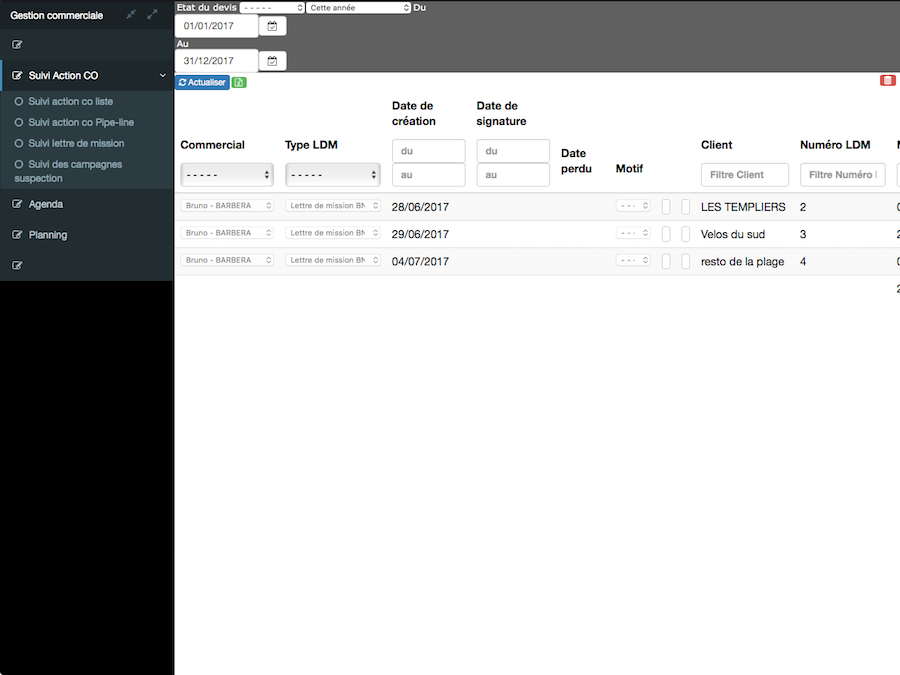Click creation date 28/06/2017
900x675 pixels.
click(420, 207)
